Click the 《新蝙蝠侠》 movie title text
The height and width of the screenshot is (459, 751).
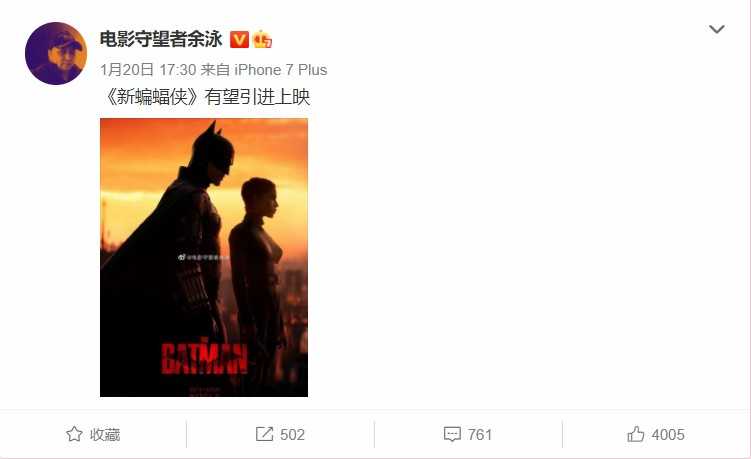(150, 97)
